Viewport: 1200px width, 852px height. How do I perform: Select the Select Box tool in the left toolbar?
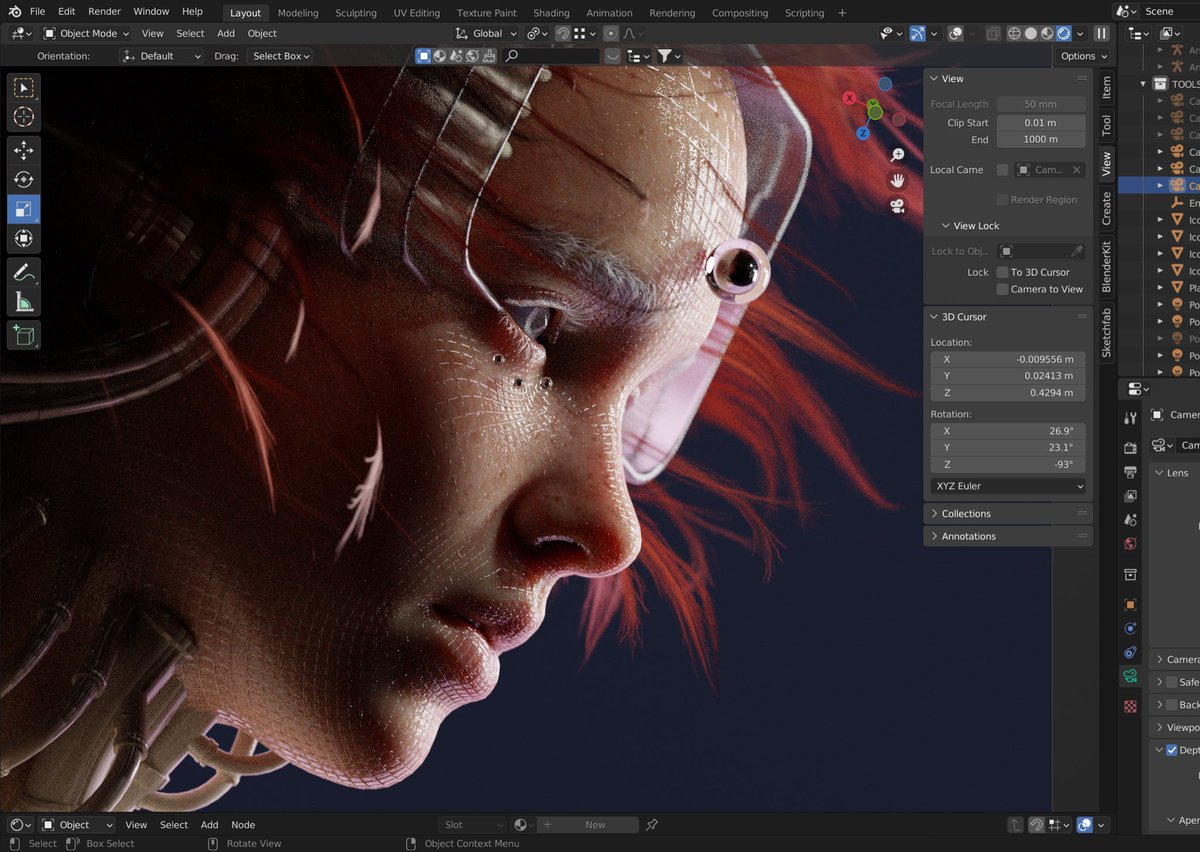(24, 88)
